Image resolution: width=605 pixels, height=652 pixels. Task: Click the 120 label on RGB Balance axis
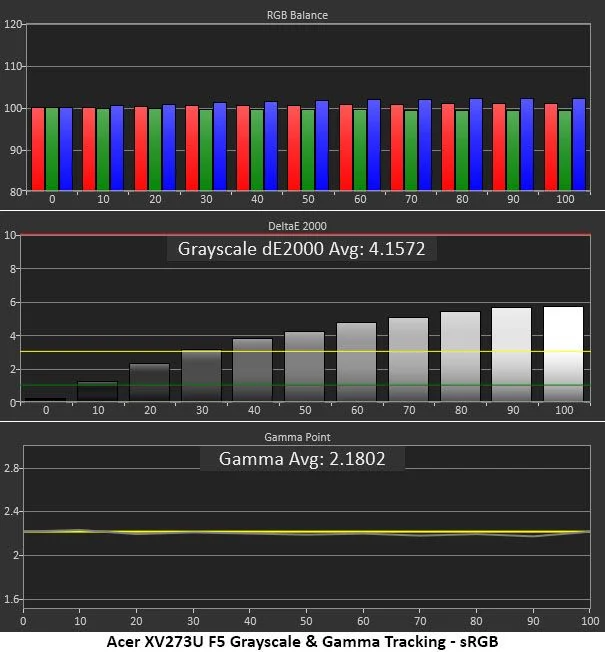tap(12, 24)
